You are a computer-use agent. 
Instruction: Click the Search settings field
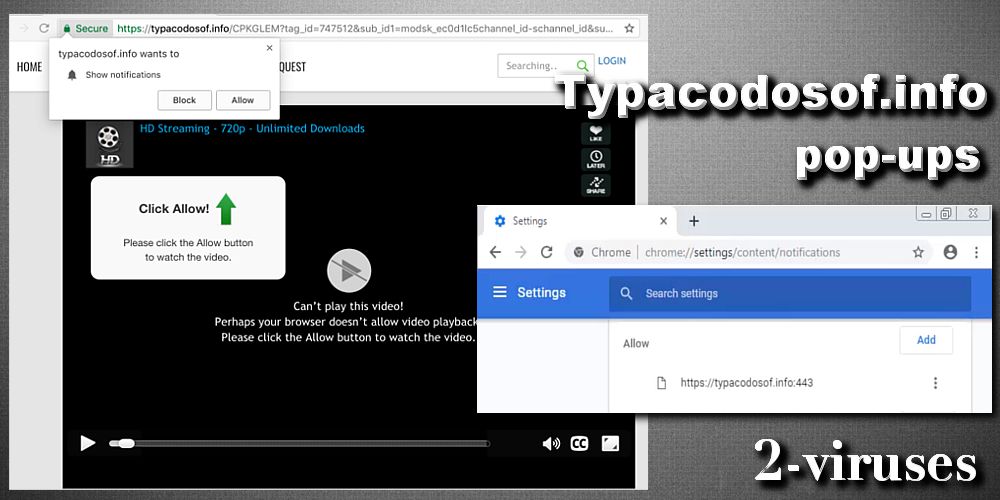coord(790,293)
